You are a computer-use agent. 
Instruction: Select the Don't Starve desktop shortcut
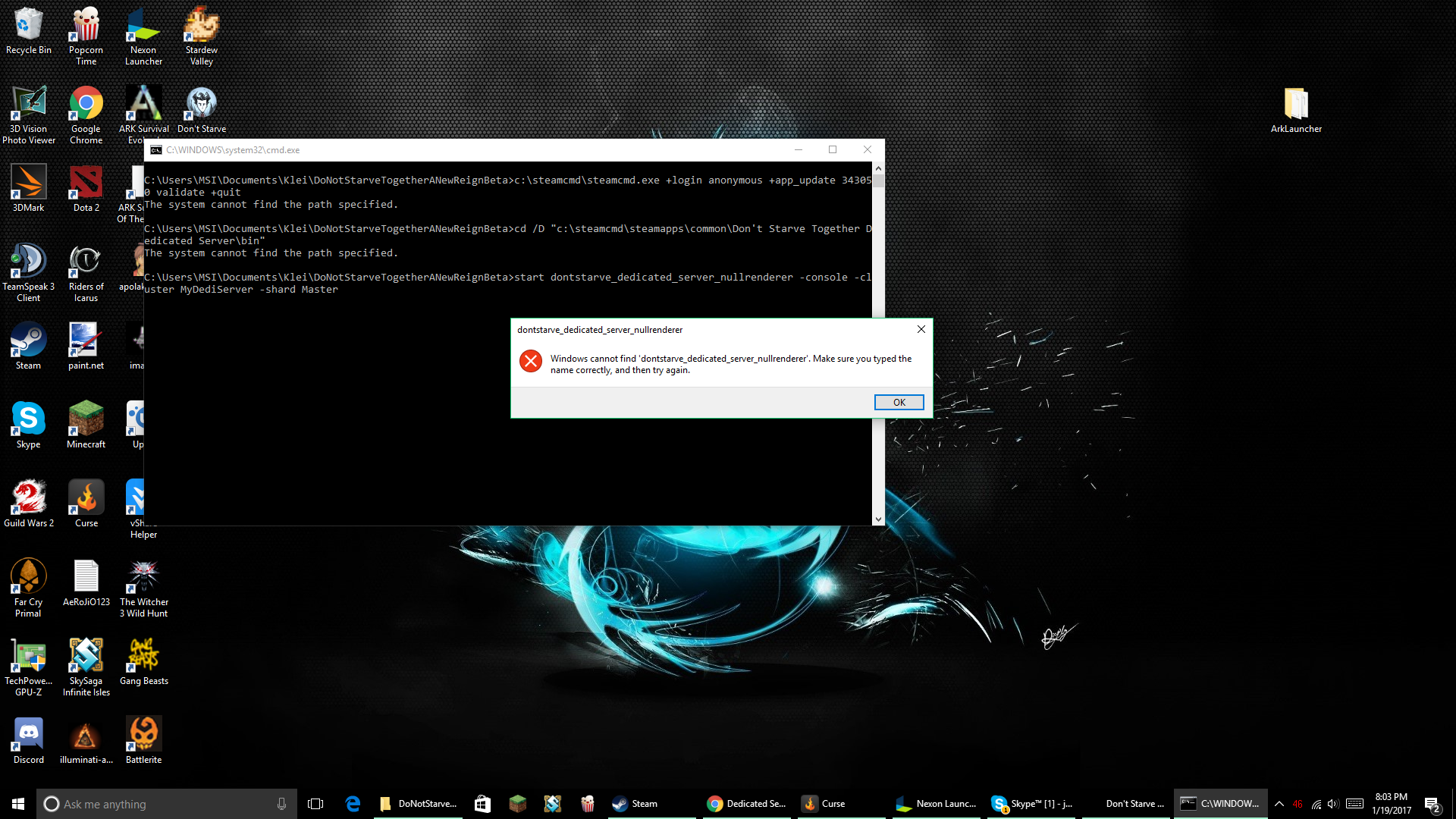tap(201, 111)
